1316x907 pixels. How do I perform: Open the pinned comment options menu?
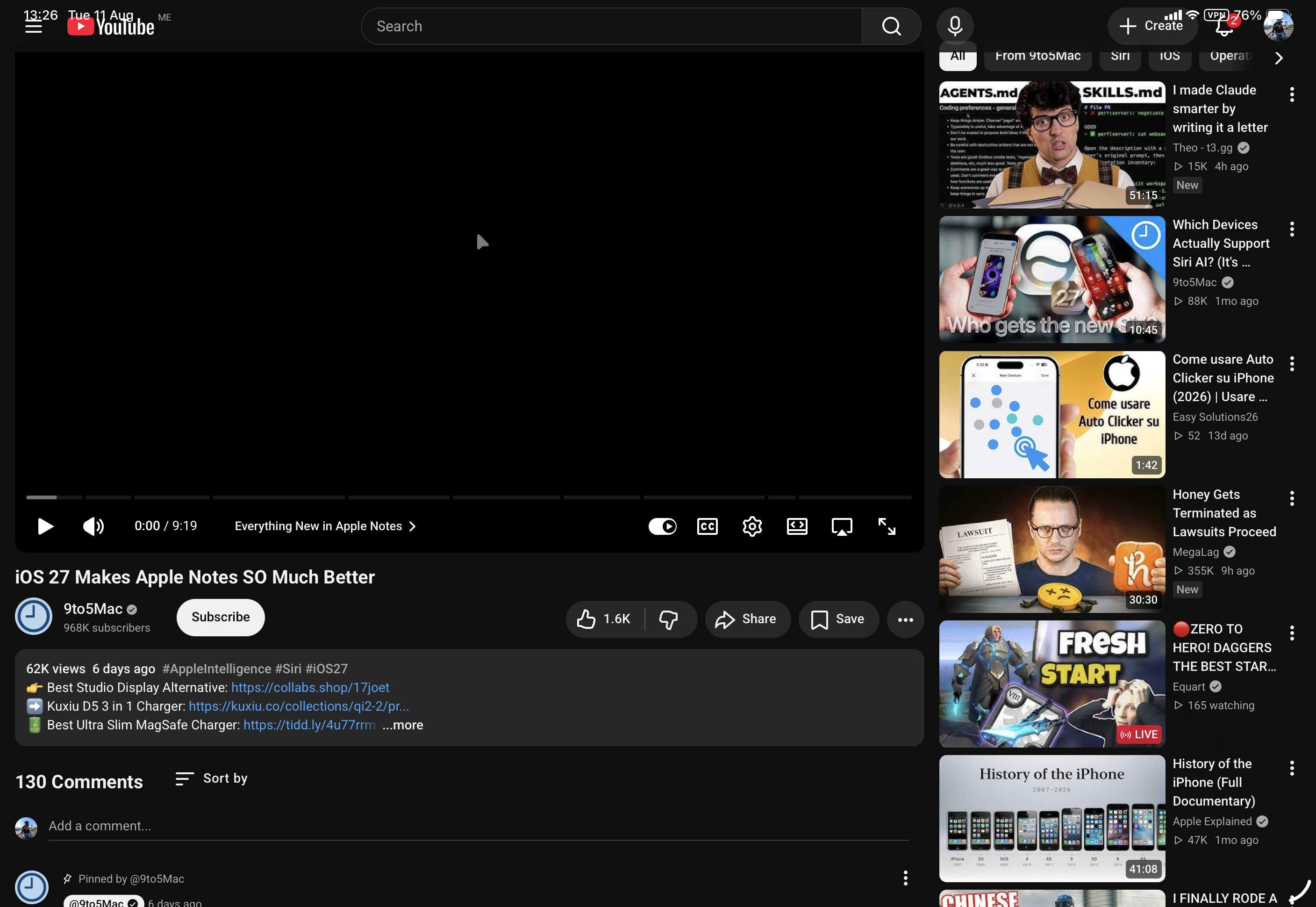[x=905, y=878]
